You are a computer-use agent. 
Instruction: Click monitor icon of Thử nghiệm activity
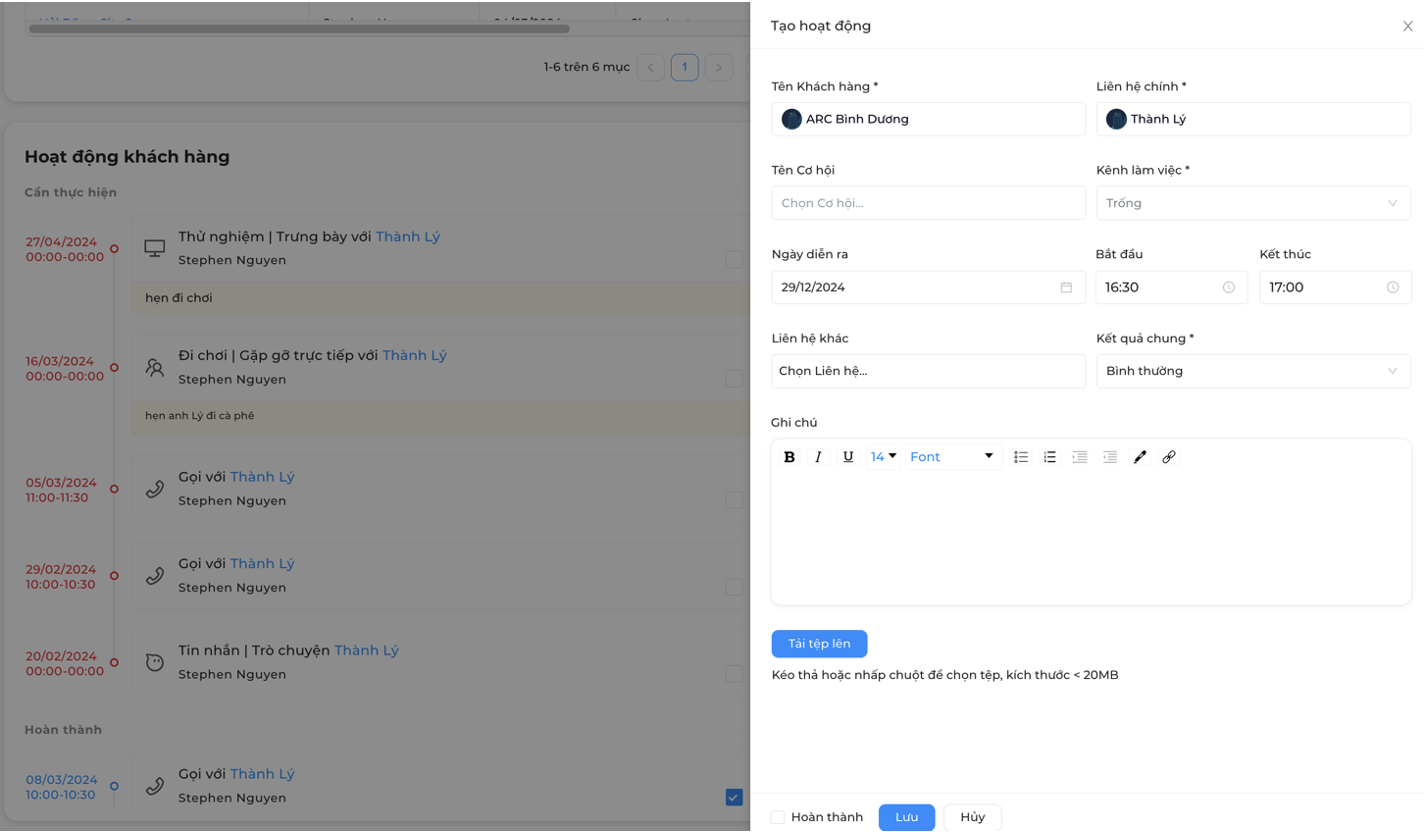[154, 247]
